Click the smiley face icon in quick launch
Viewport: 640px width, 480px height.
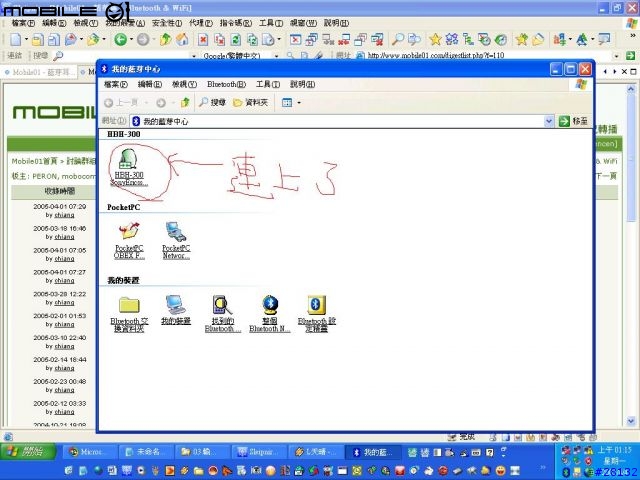(500, 471)
